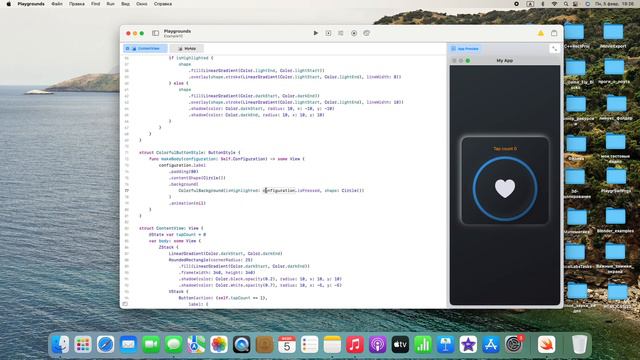Tap the heart button in app preview
Image resolution: width=640 pixels, height=360 pixels.
point(505,189)
